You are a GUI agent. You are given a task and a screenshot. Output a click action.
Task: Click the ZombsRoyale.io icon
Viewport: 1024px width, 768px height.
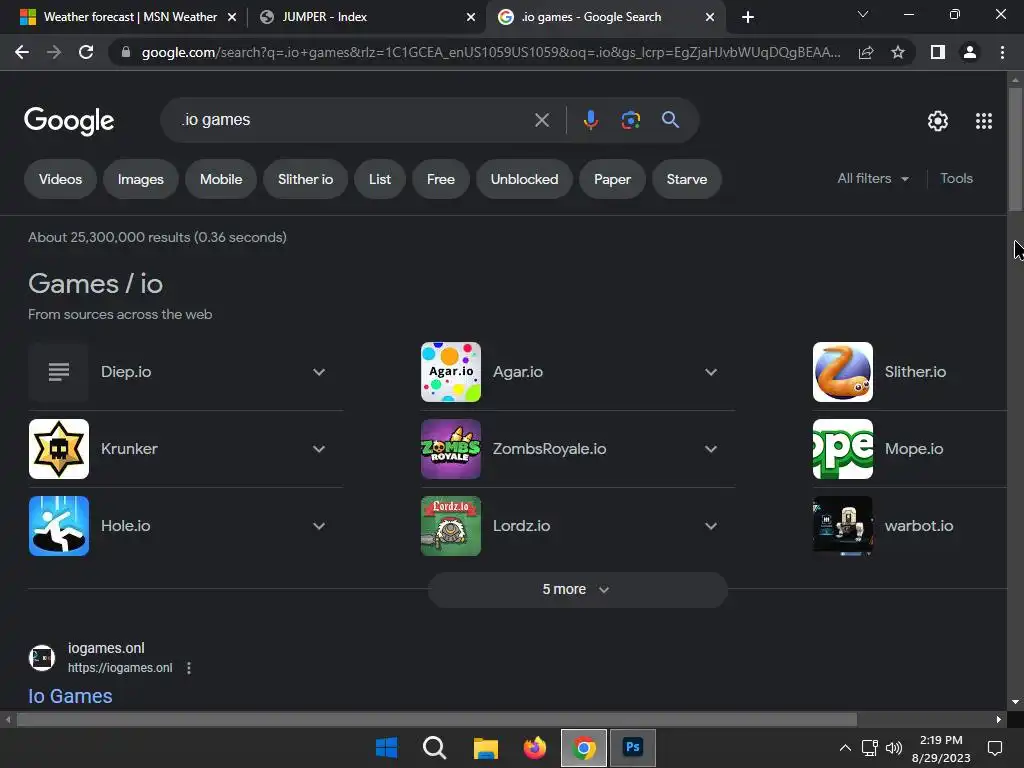(451, 449)
